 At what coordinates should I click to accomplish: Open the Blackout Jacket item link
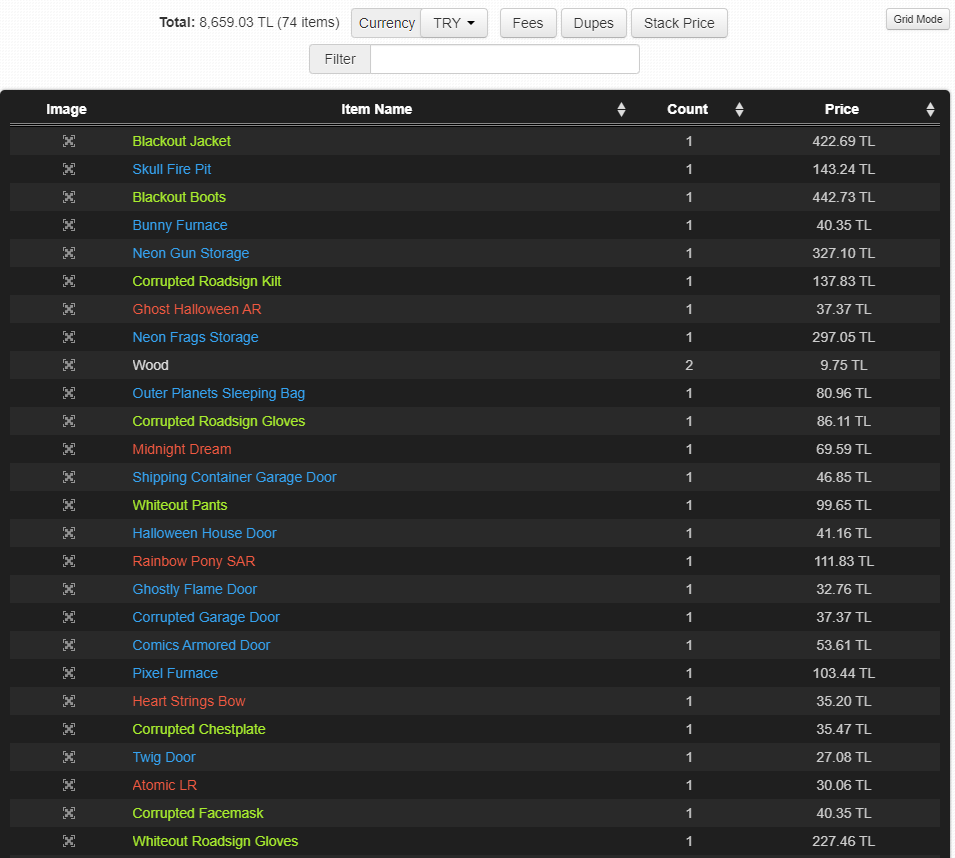(x=181, y=141)
